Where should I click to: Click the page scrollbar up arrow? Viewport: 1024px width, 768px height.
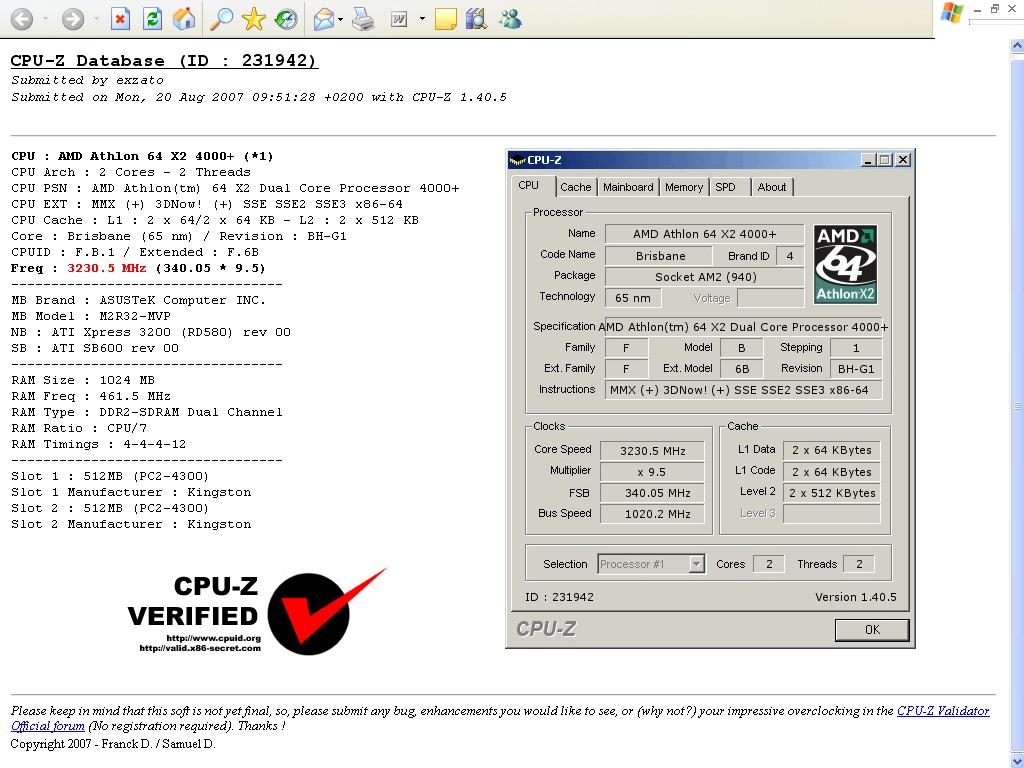(x=1017, y=46)
